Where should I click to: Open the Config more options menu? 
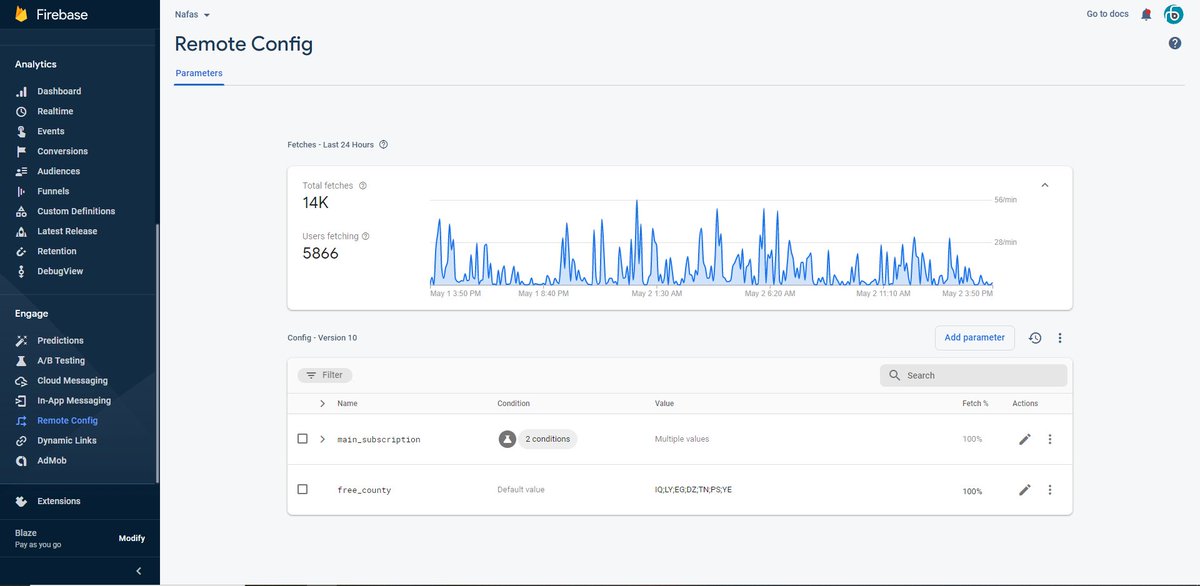coord(1060,338)
